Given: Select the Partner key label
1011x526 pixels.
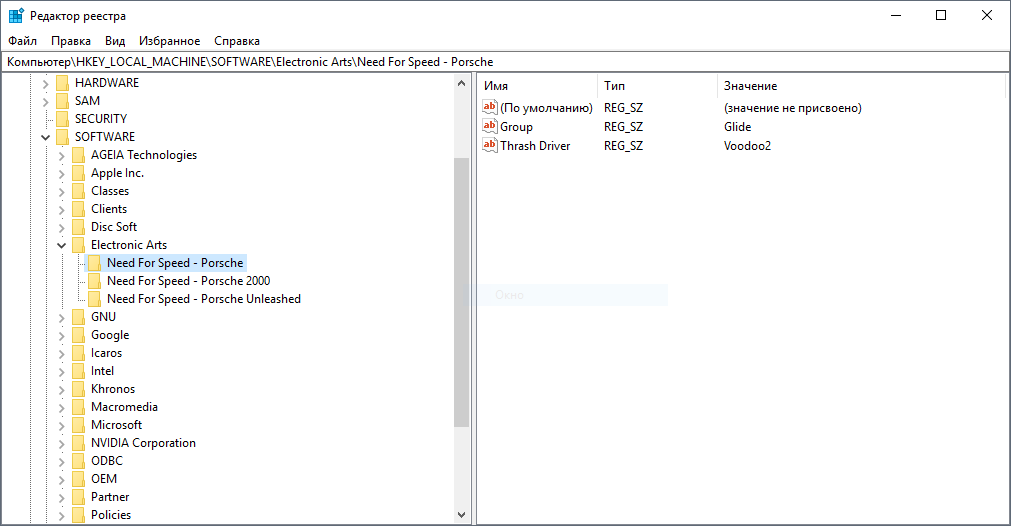Looking at the screenshot, I should pyautogui.click(x=110, y=497).
